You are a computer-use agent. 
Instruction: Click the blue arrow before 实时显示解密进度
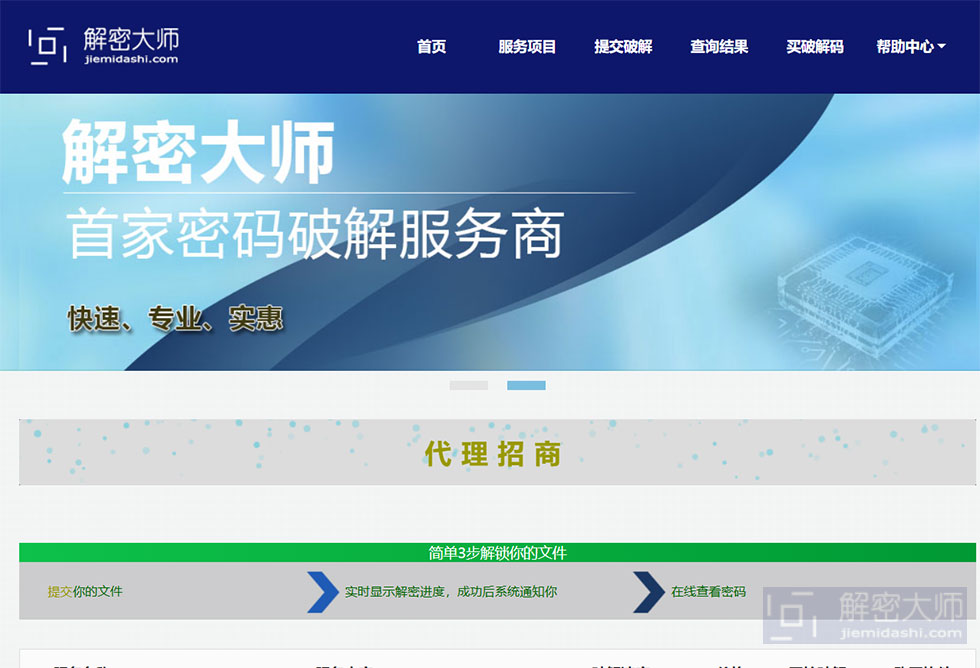click(322, 592)
